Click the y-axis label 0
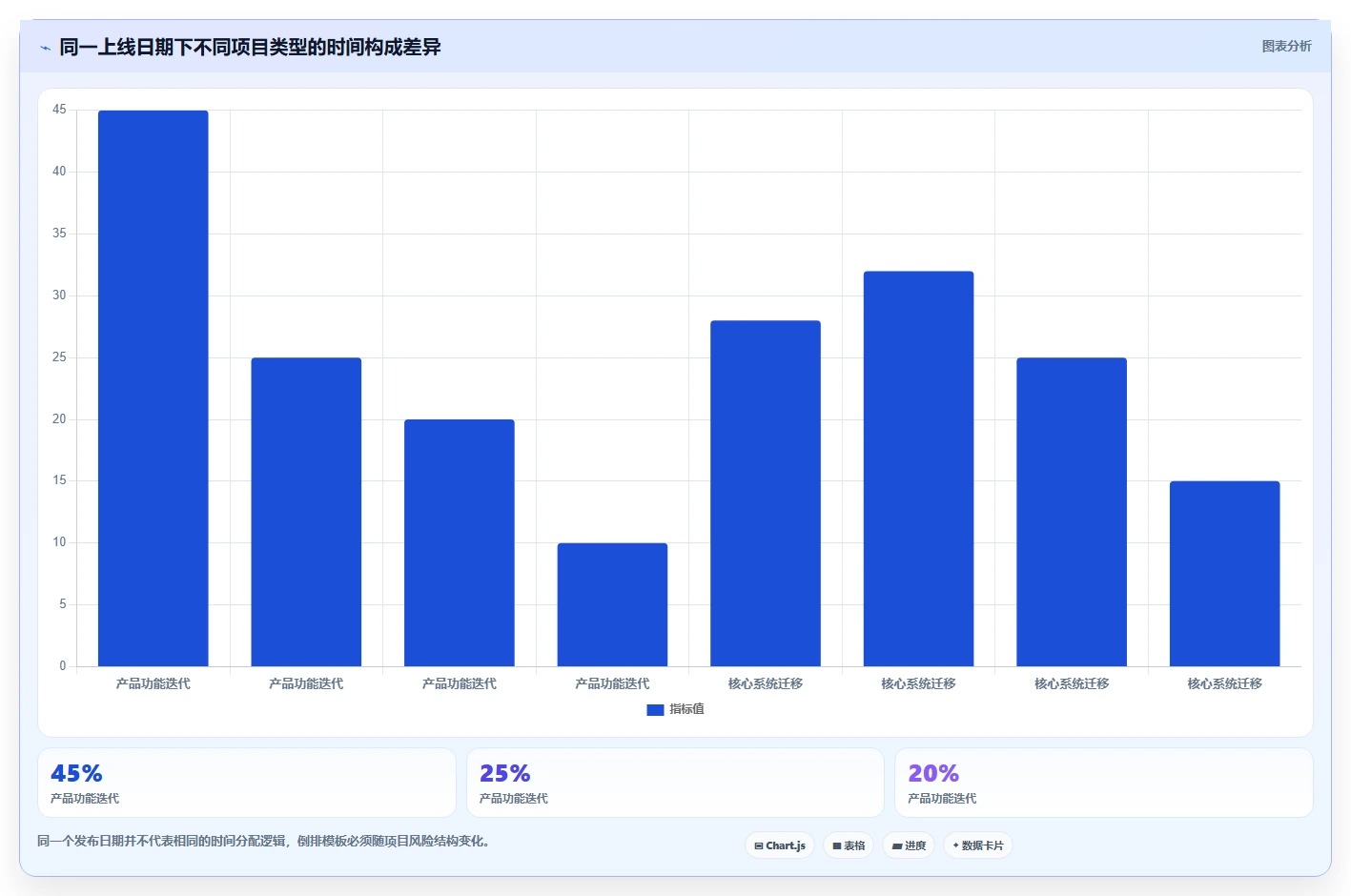The height and width of the screenshot is (896, 1351). pyautogui.click(x=63, y=666)
